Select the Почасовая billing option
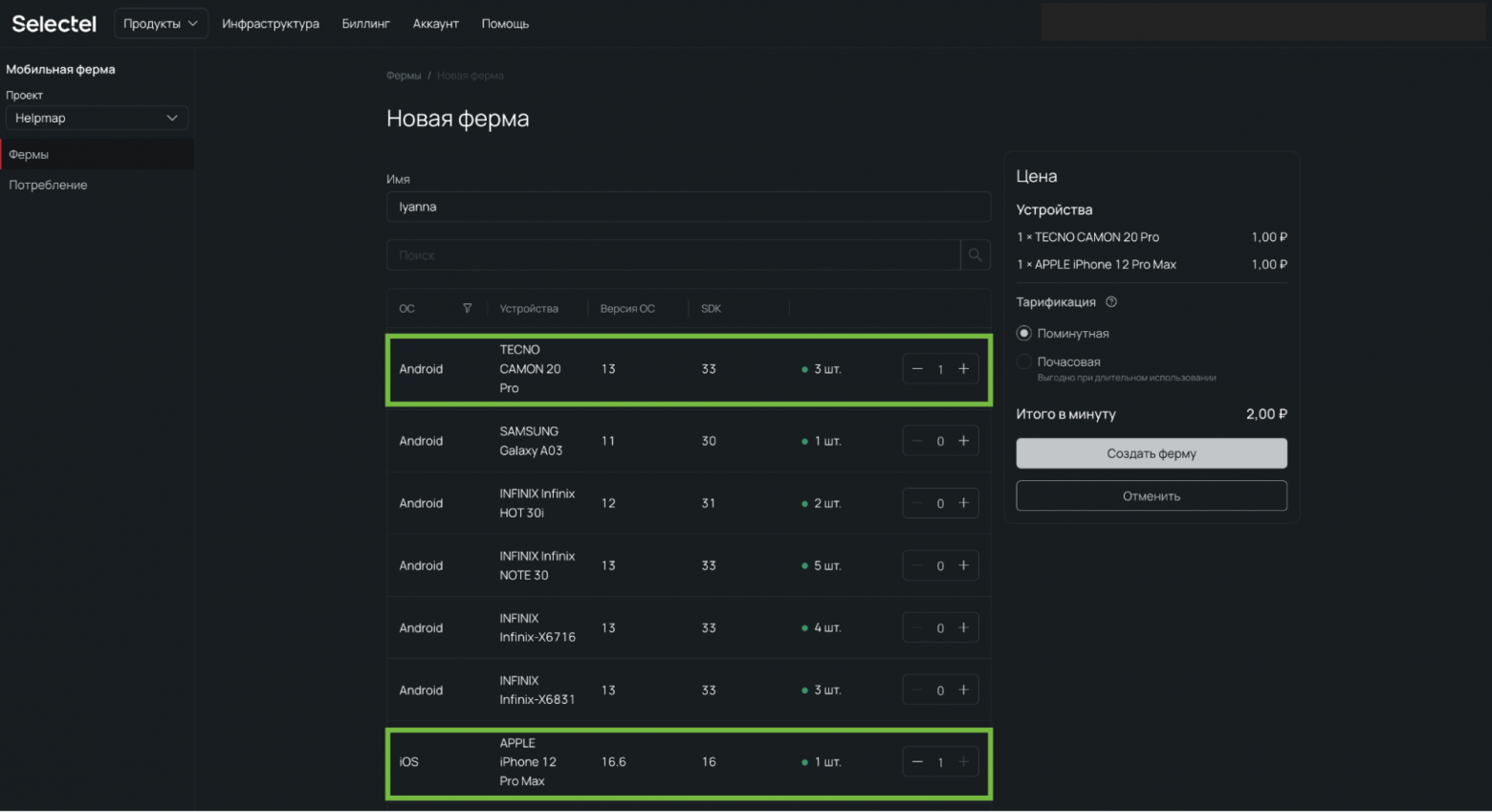This screenshot has height=812, width=1492. pos(1024,362)
